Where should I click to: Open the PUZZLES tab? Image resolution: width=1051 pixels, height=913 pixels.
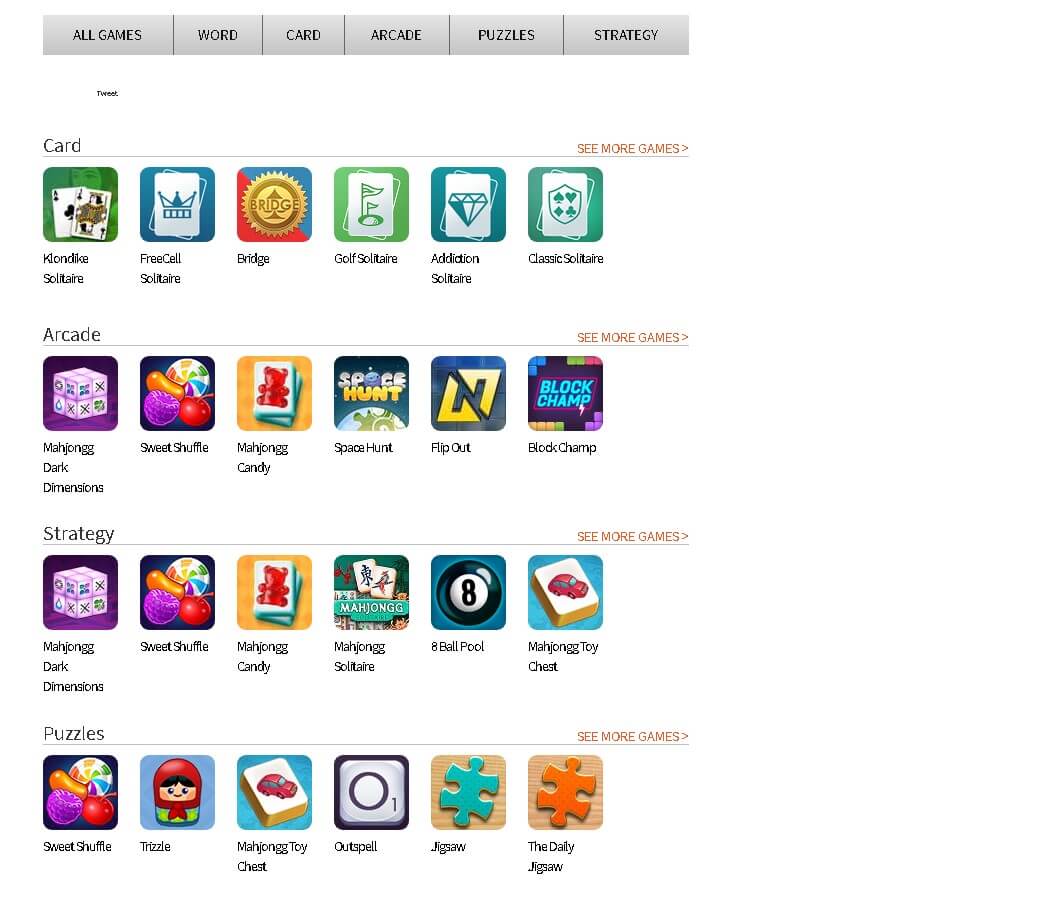pos(506,35)
